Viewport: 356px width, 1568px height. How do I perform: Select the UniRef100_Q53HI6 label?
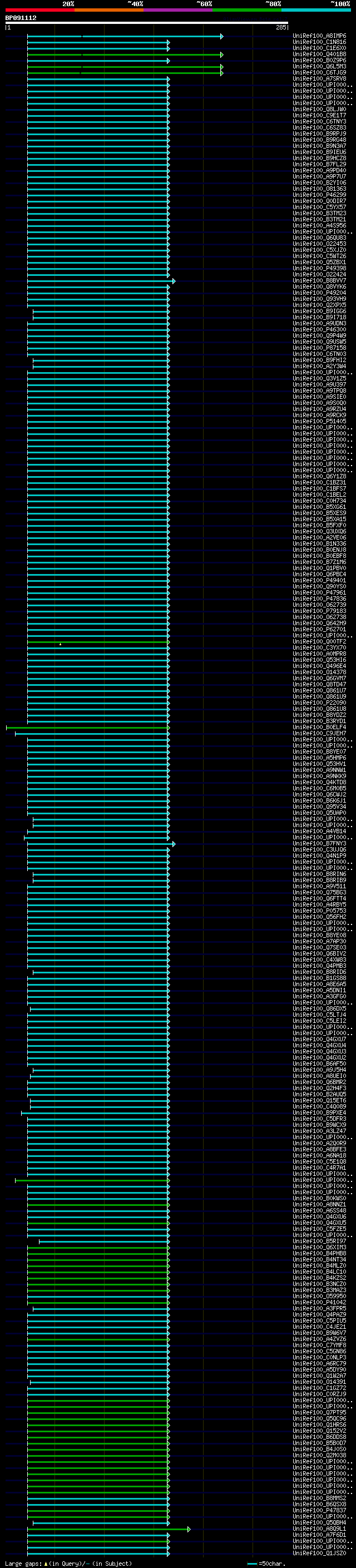(x=319, y=660)
